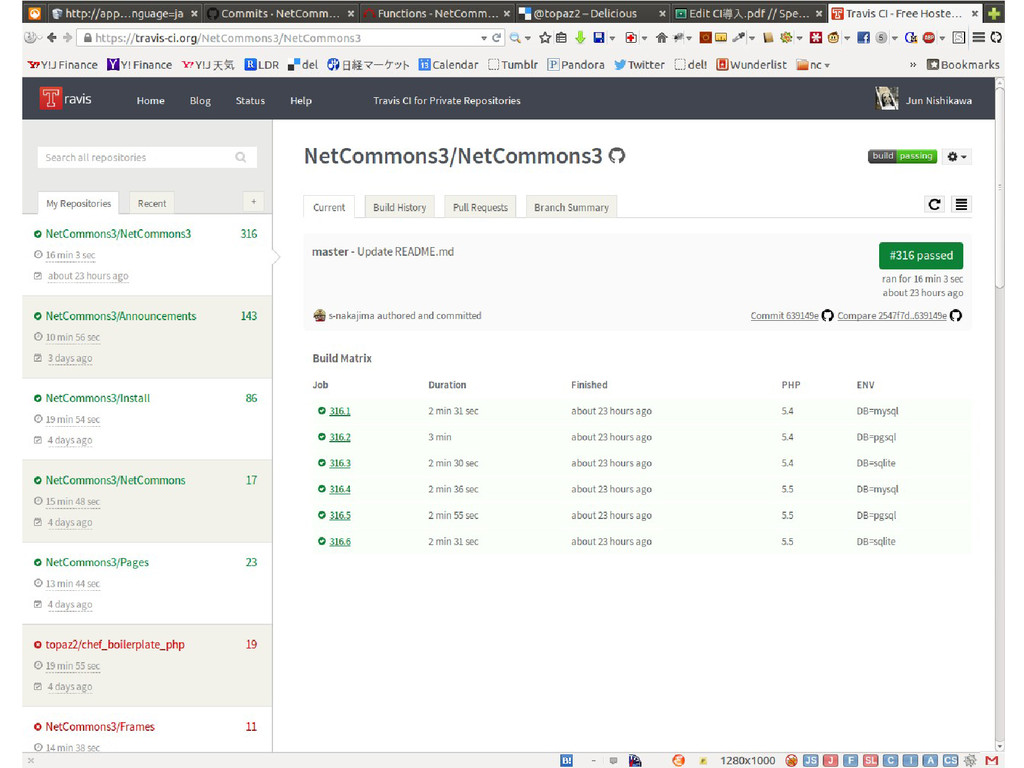Show more bookmarks chevron

tap(913, 65)
